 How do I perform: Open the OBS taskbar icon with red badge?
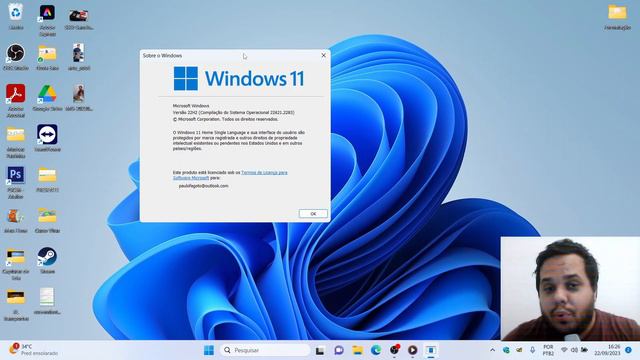394,350
